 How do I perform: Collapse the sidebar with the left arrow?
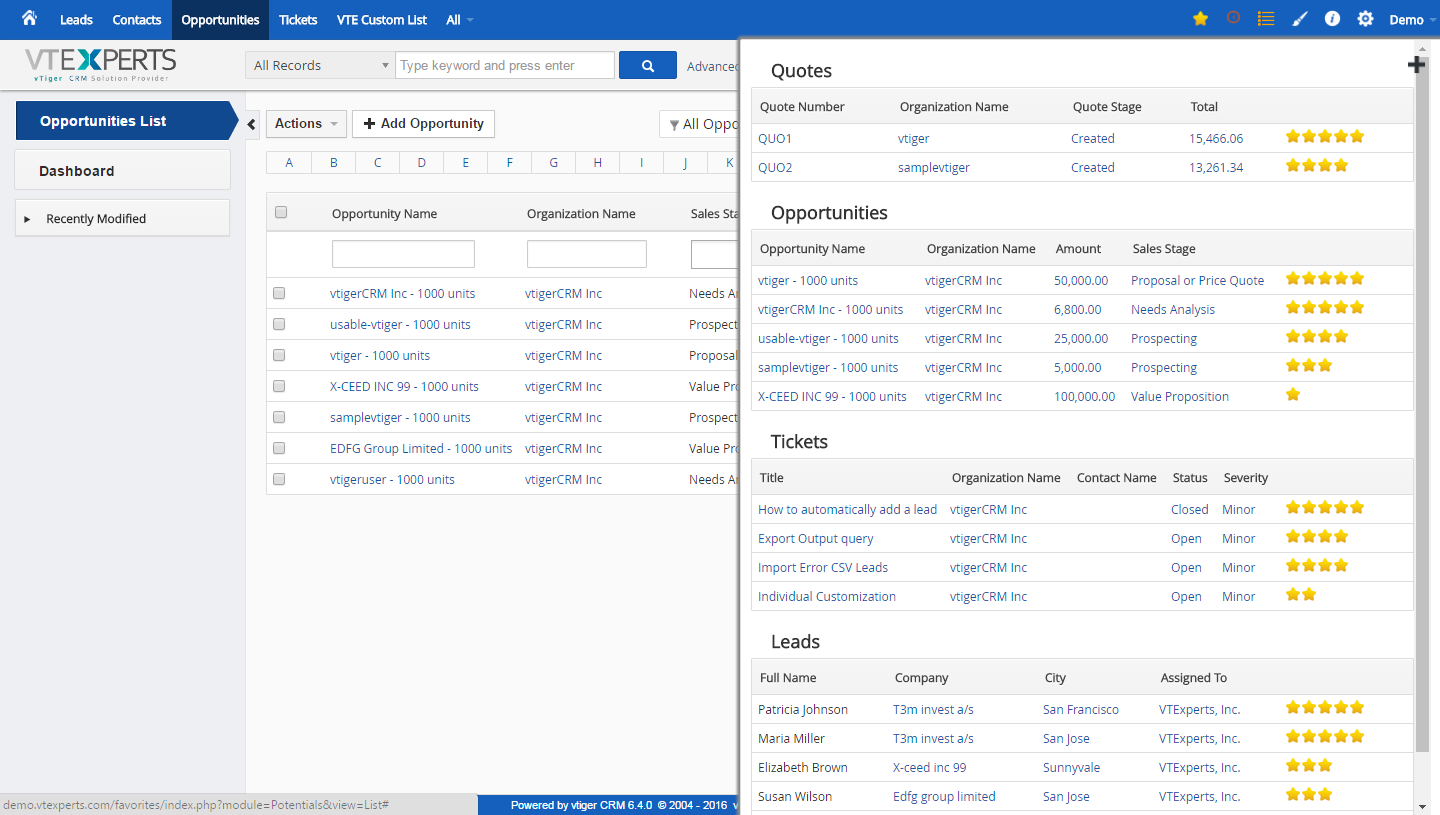pyautogui.click(x=251, y=124)
